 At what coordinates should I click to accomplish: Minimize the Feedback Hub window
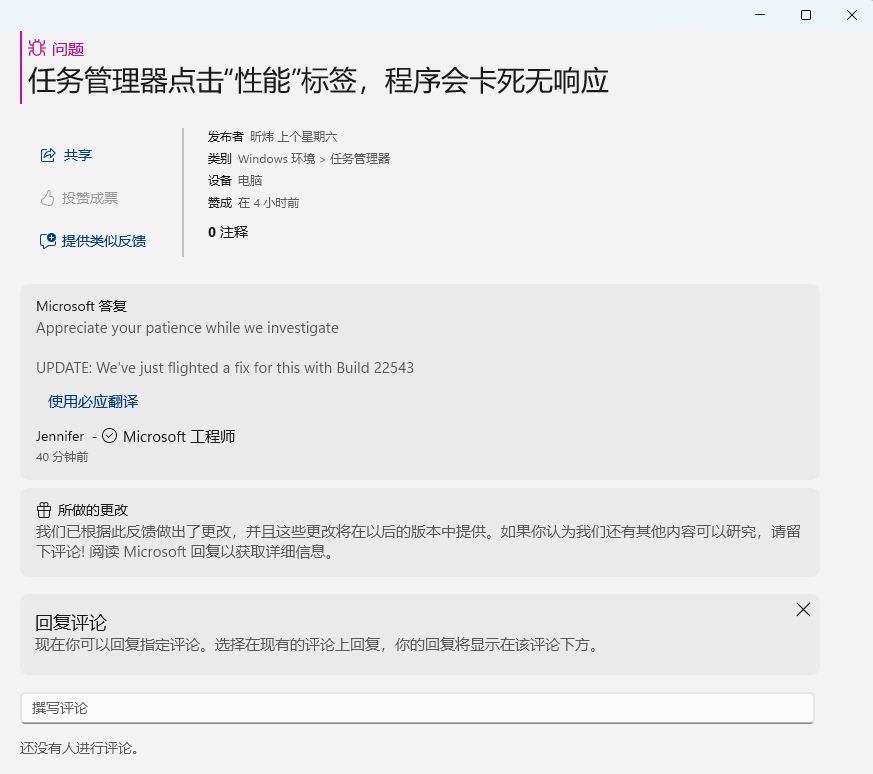pos(760,15)
